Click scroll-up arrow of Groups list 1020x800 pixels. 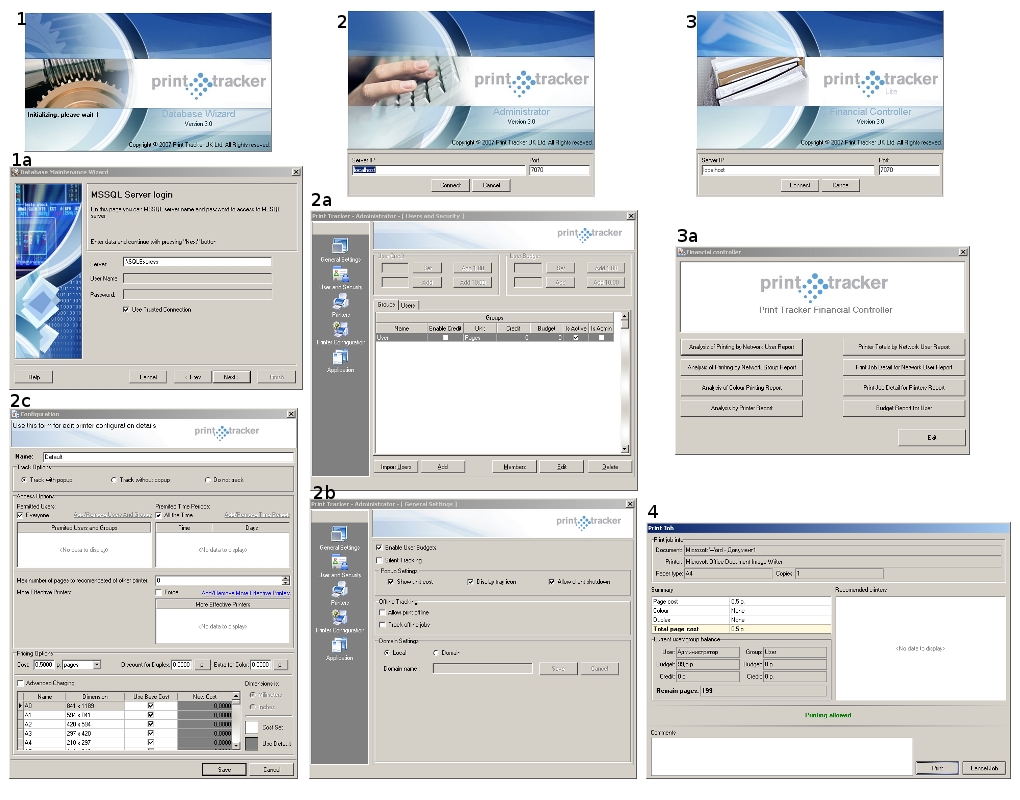click(624, 316)
